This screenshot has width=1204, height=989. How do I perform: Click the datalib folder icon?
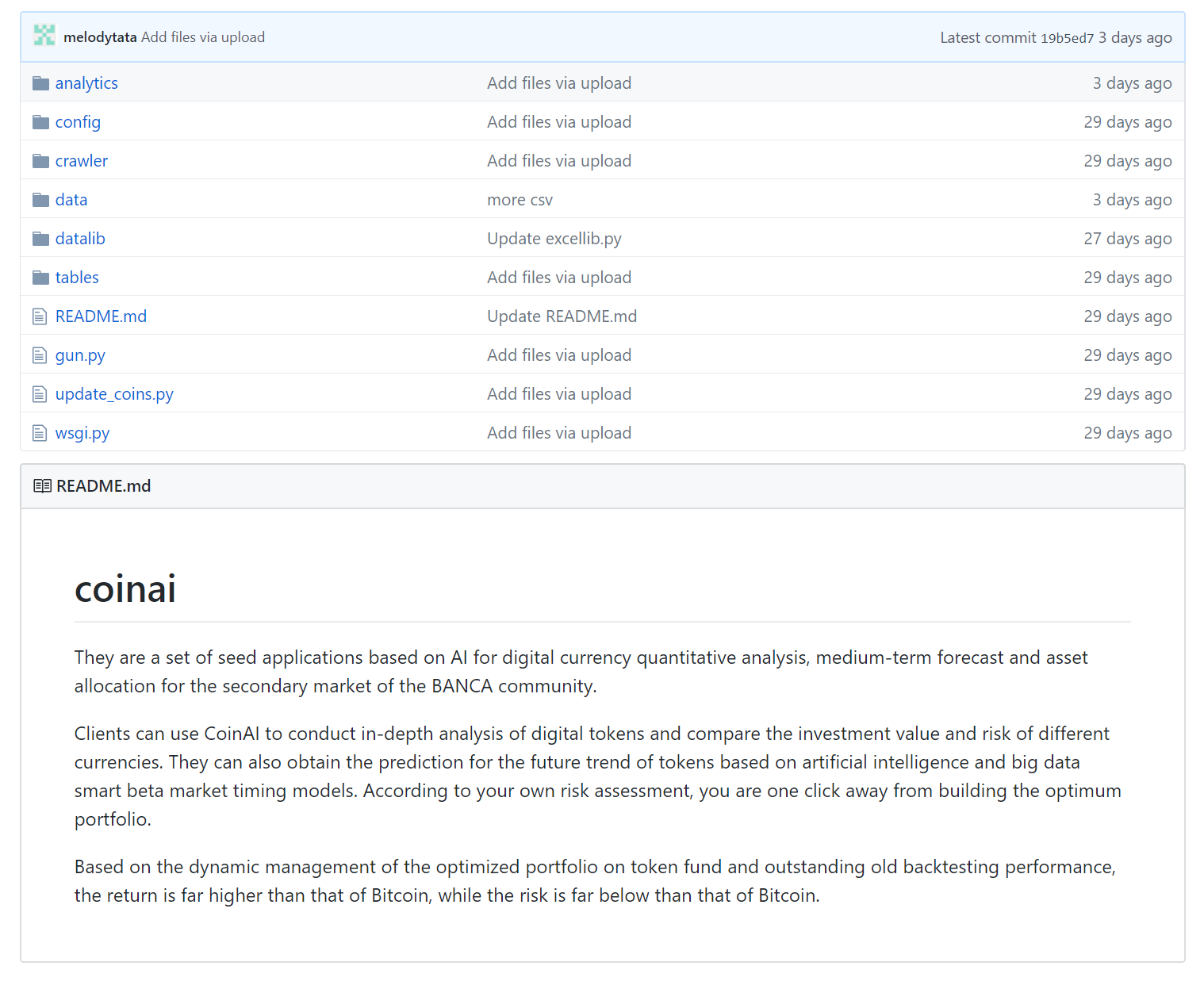[40, 239]
